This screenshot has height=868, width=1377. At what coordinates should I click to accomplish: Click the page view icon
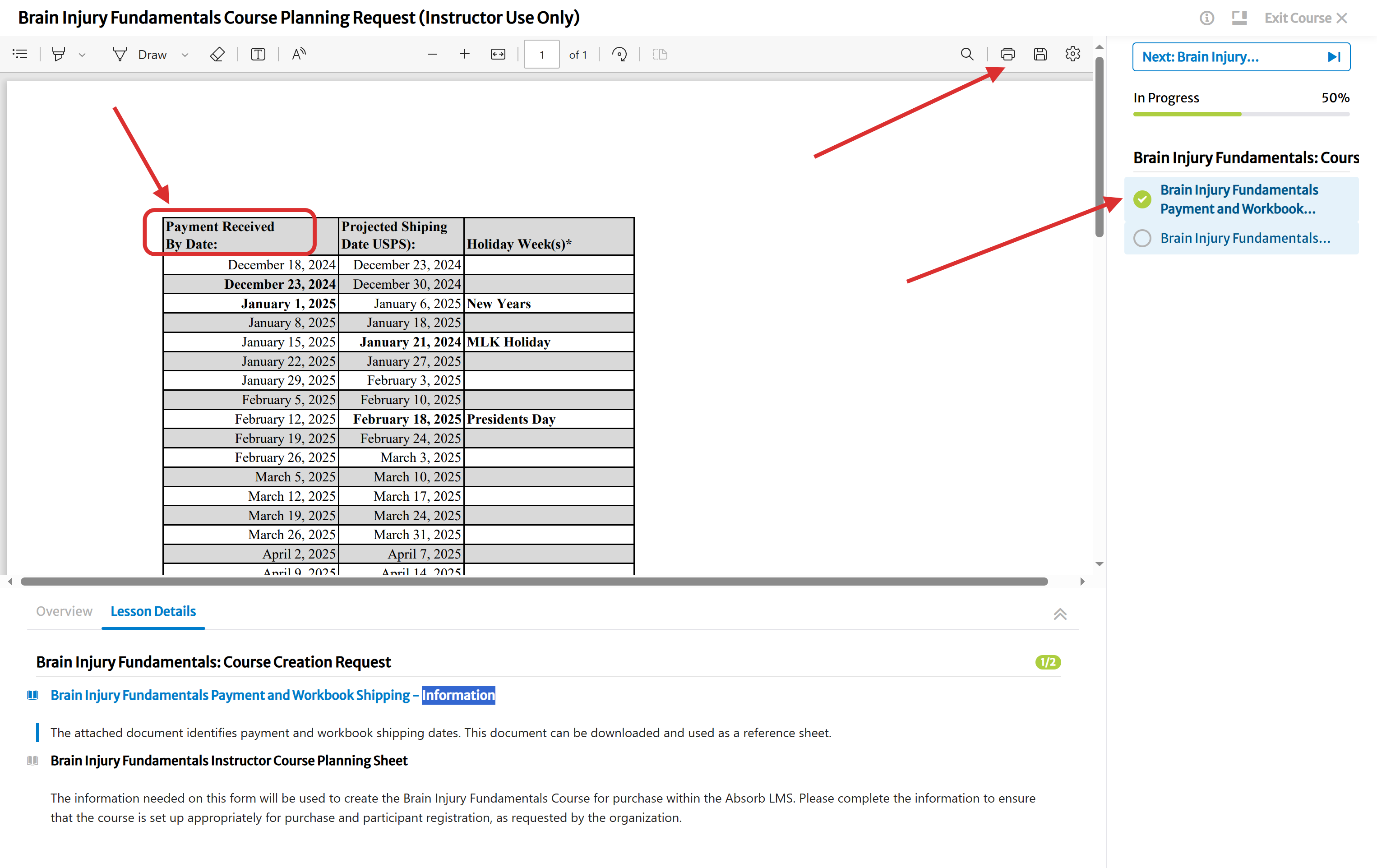click(x=660, y=54)
